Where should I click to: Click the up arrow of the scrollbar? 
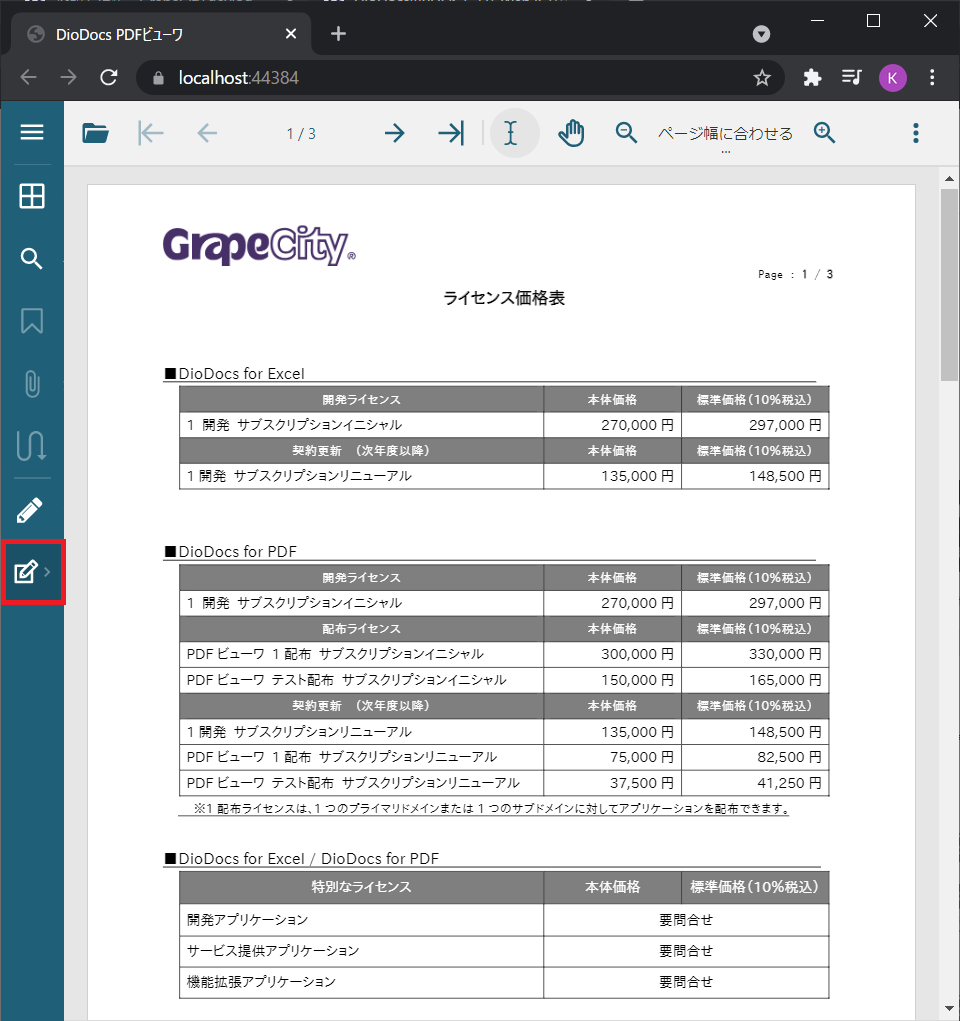pyautogui.click(x=949, y=178)
